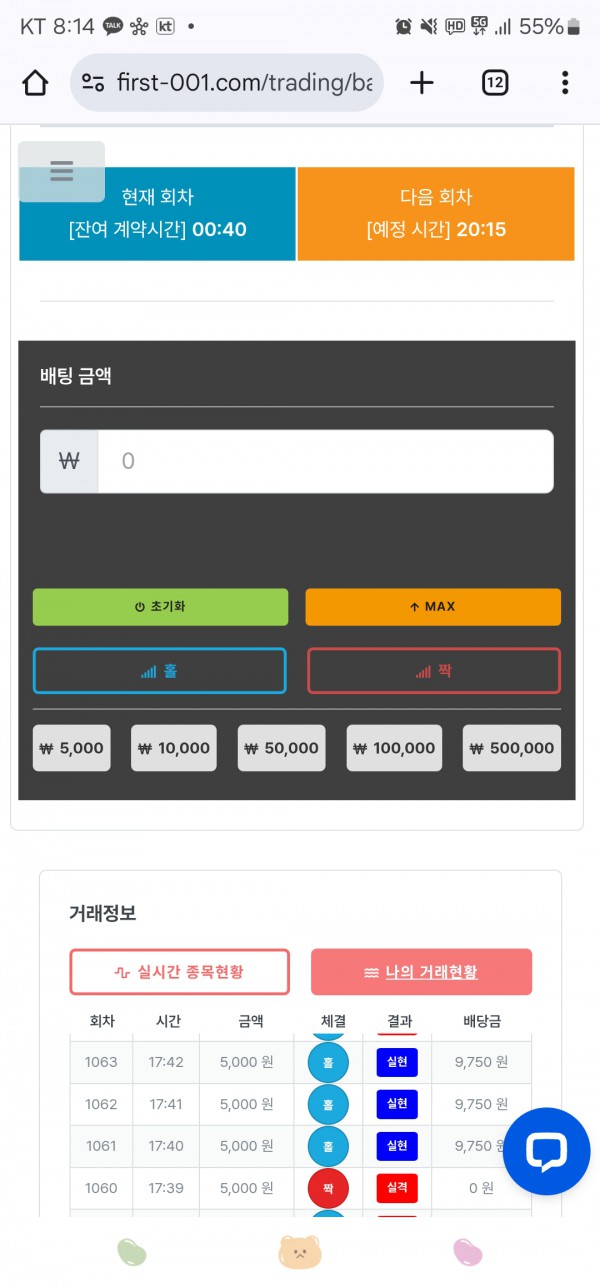Switch to 실시간 종목현황 tab
600x1287 pixels.
click(179, 972)
